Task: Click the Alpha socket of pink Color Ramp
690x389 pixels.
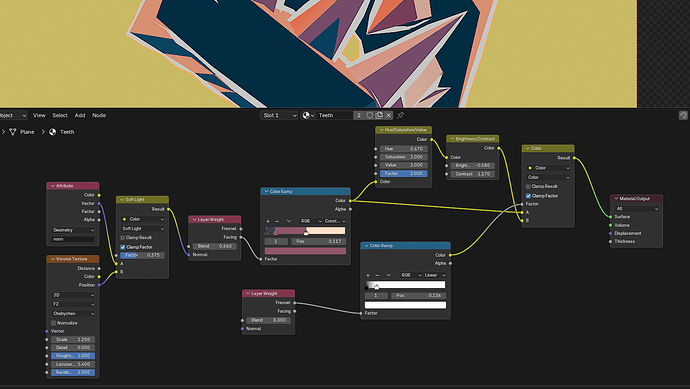Action: click(350, 209)
